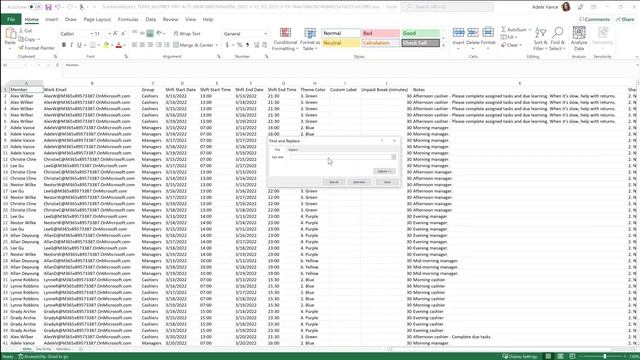This screenshot has height=360, width=640.
Task: Click the Copy icon
Action: click(x=21, y=39)
